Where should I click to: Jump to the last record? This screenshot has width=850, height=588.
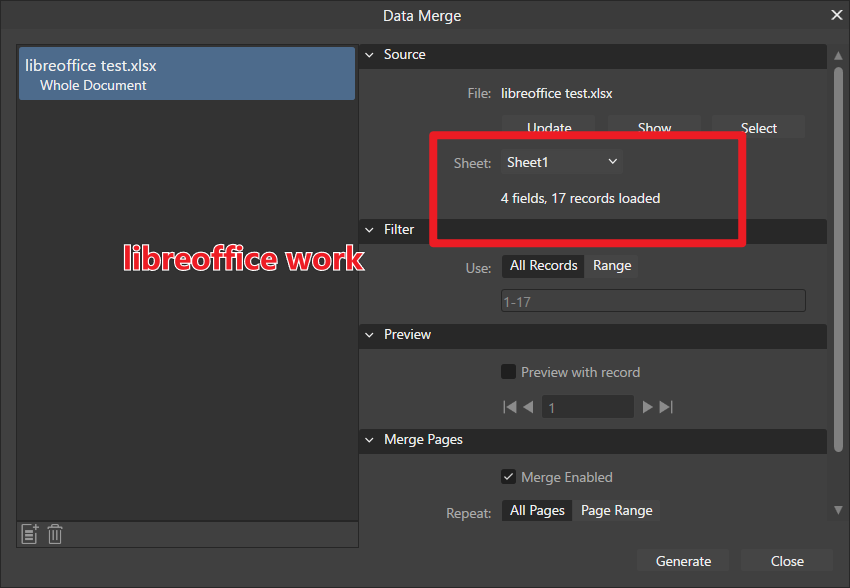(x=665, y=407)
